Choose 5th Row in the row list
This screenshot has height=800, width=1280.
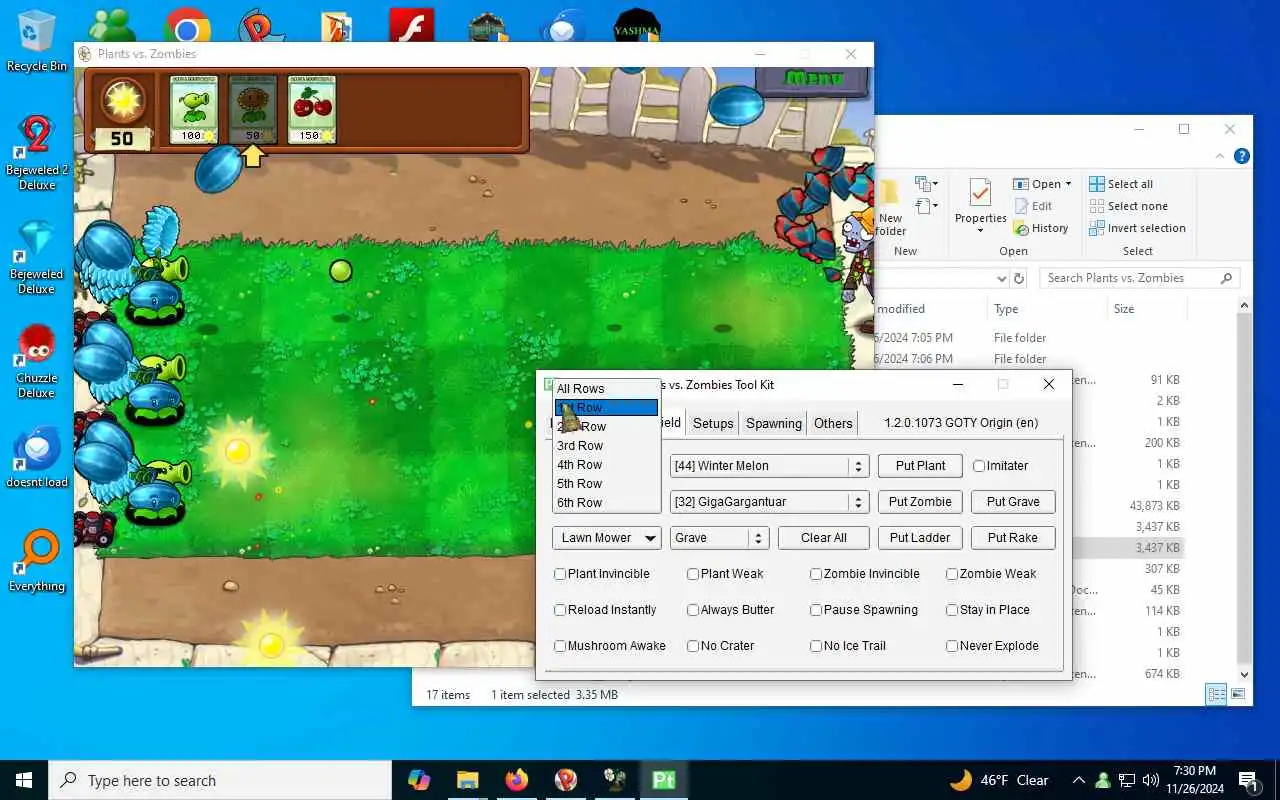point(606,484)
